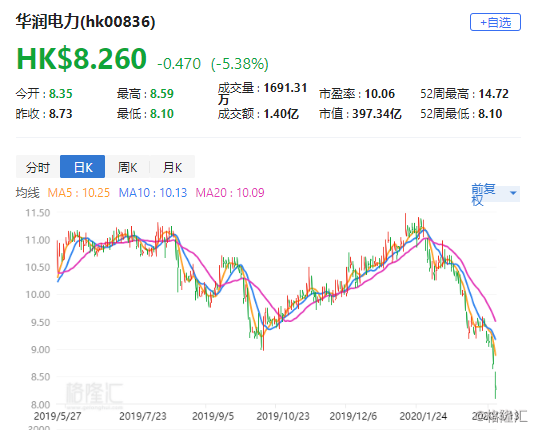Viewport: 535px width, 430px height.
Task: Click 52周最高 value 14.72
Action: (x=493, y=94)
